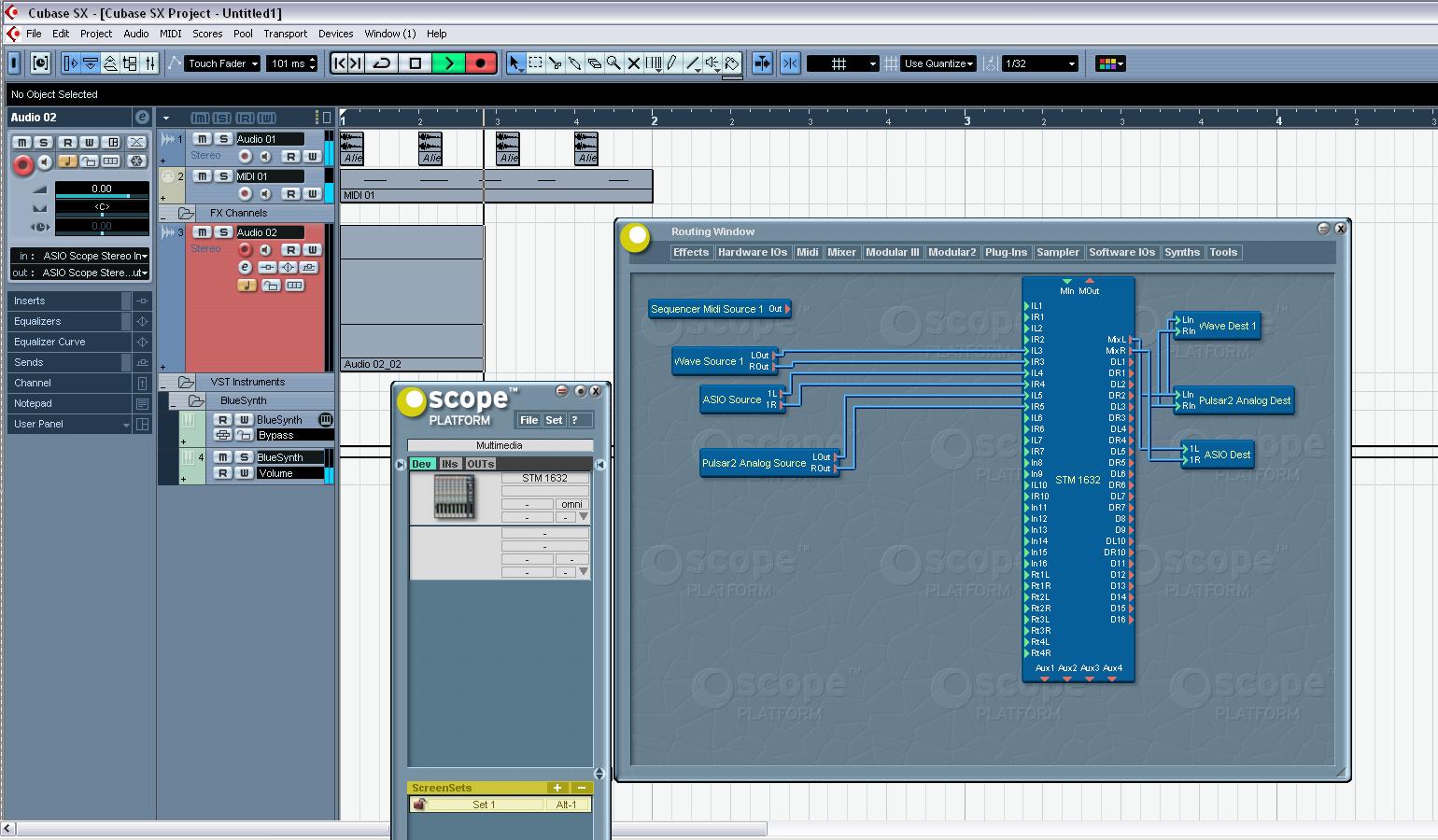Open channel settings 'e' for Audio 02 inspector
Screen dimensions: 1438x840
pos(142,117)
